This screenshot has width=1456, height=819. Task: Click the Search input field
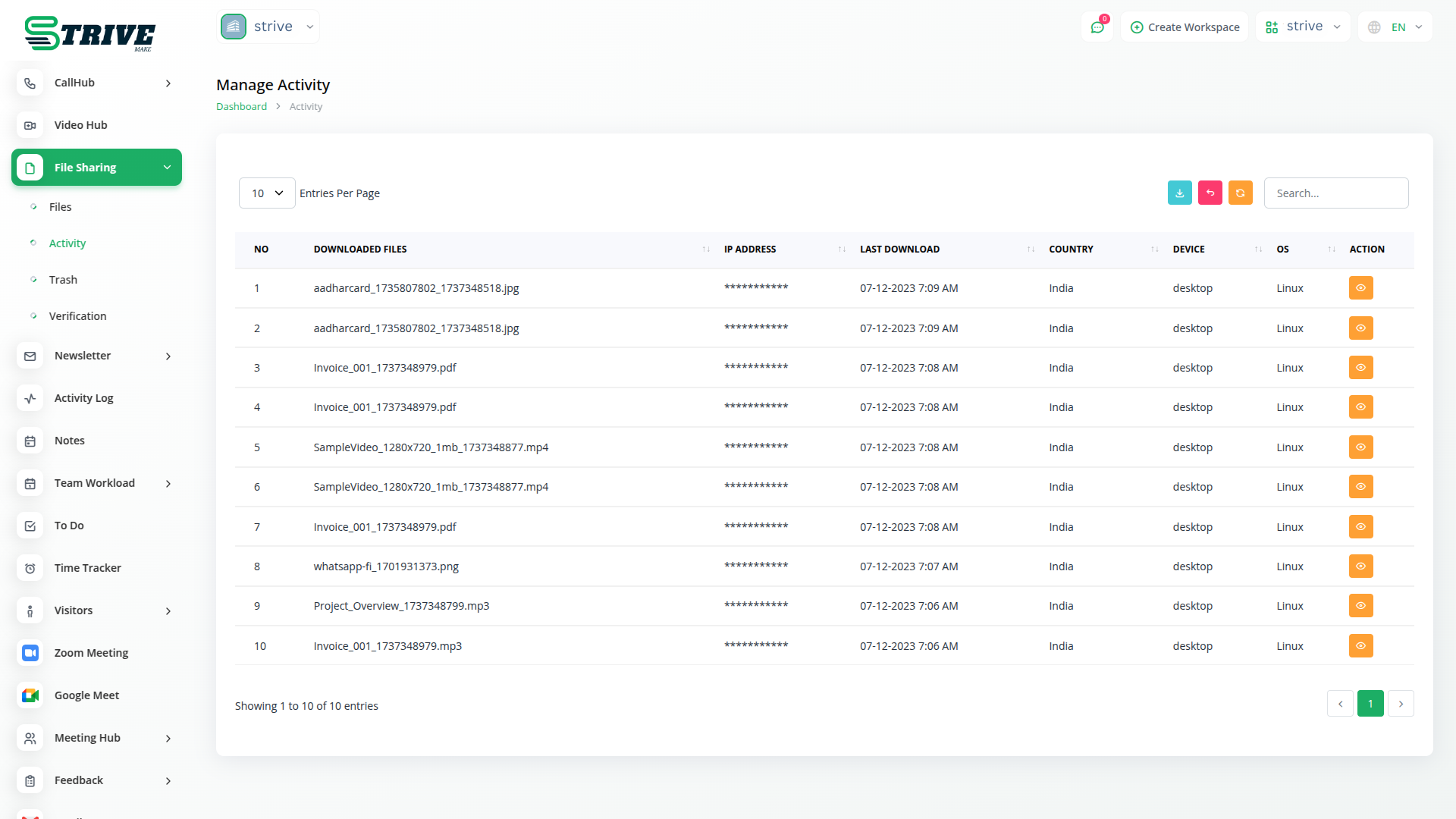(1335, 193)
